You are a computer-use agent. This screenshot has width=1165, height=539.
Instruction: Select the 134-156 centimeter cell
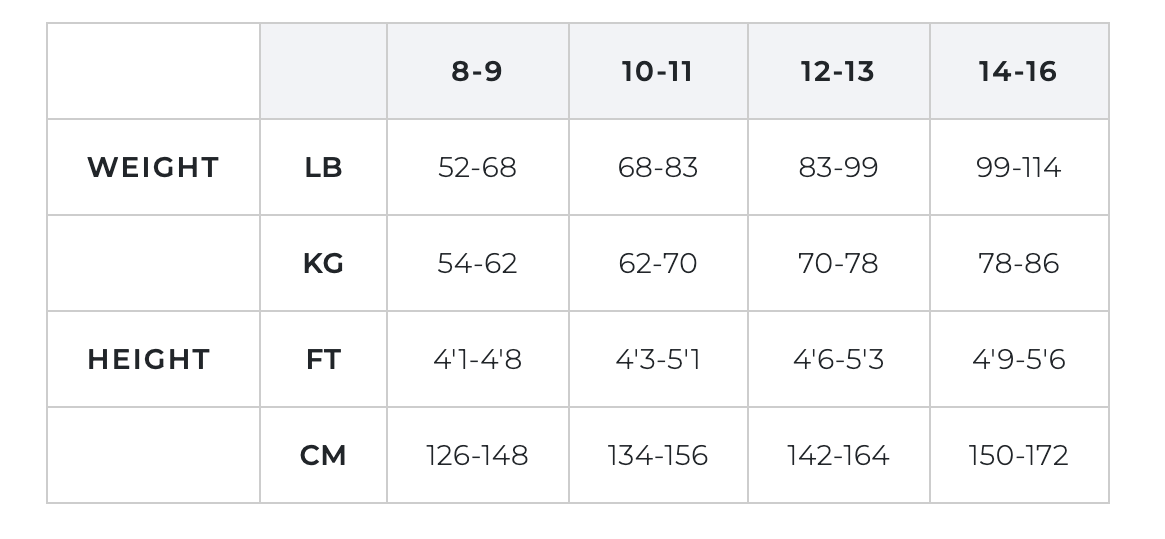[x=657, y=456]
